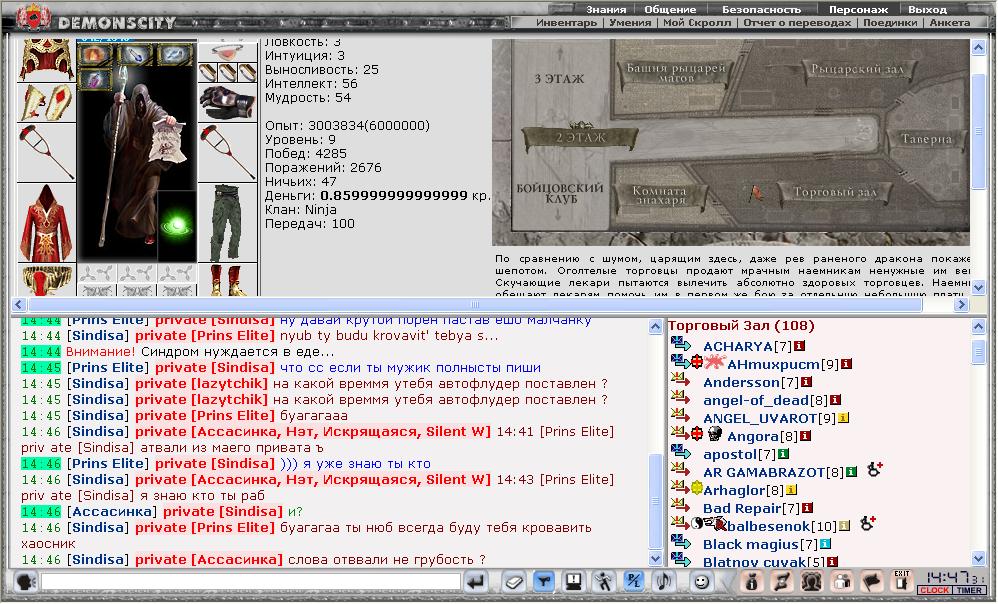998x604 pixels.
Task: Click the skull icon next to Angora
Action: (x=715, y=434)
